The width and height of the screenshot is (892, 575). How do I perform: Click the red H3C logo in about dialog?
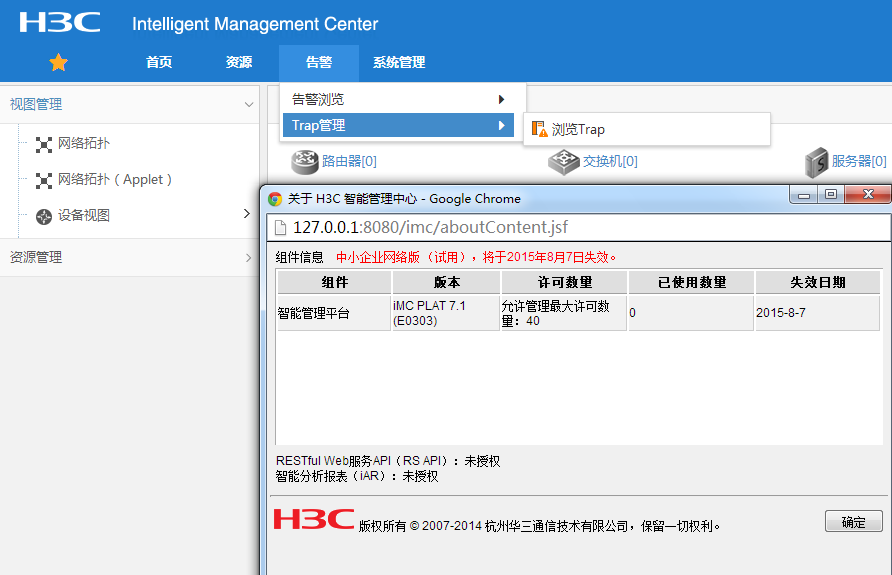(x=313, y=519)
